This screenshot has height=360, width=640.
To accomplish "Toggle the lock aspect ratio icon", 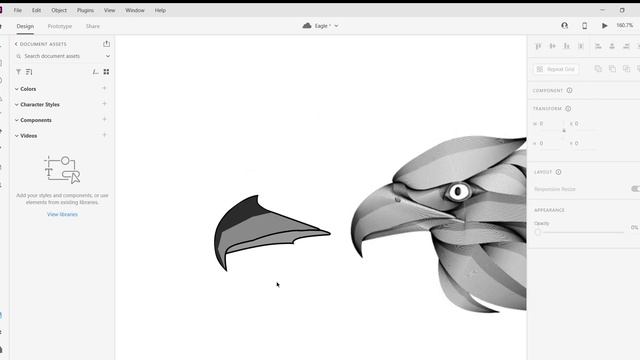I will pyautogui.click(x=564, y=131).
